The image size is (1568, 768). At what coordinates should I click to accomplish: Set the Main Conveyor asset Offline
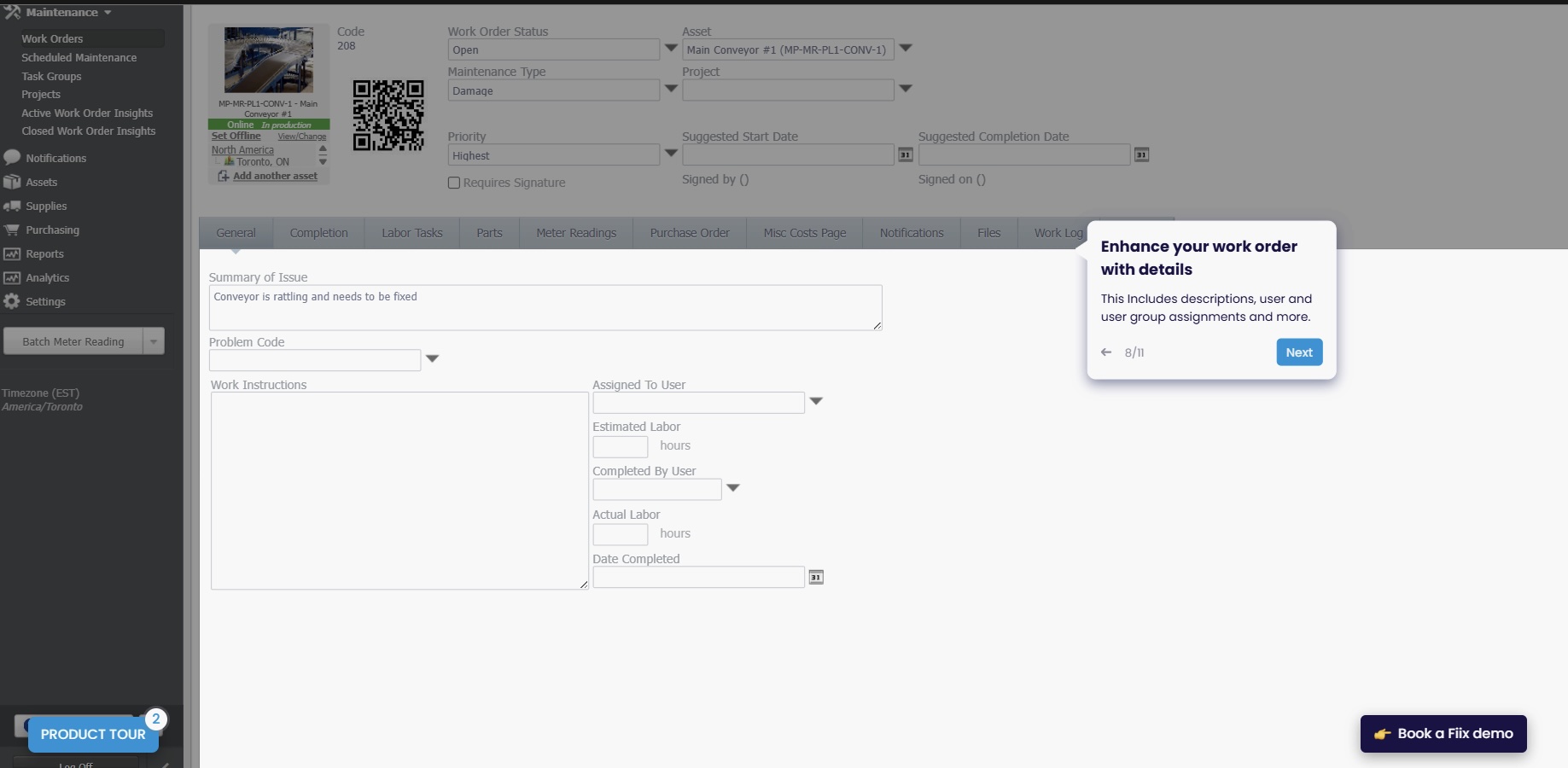click(236, 136)
